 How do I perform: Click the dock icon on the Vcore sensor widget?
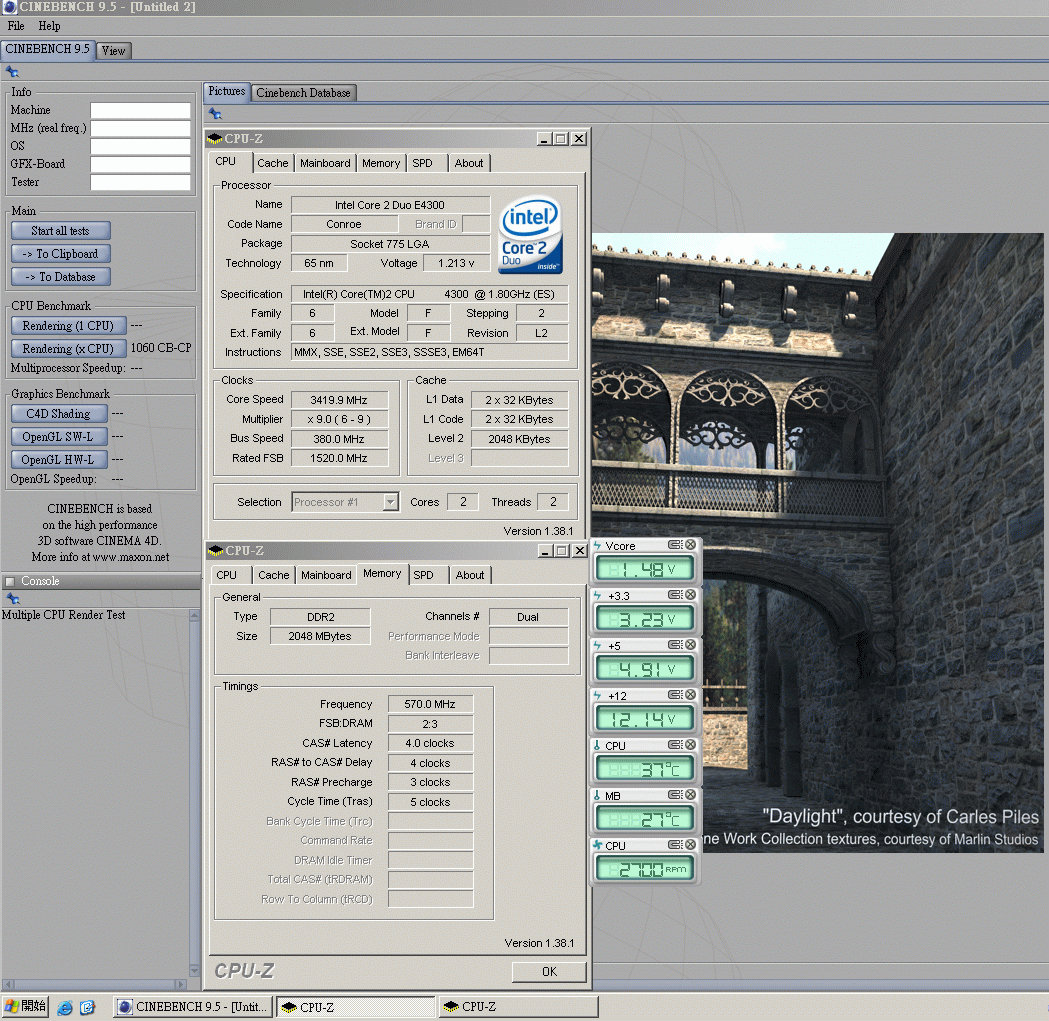(675, 545)
